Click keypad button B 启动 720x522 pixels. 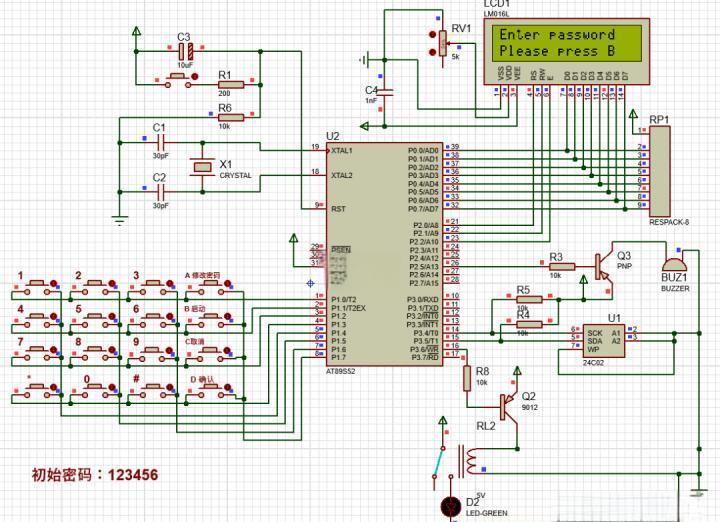click(x=211, y=320)
